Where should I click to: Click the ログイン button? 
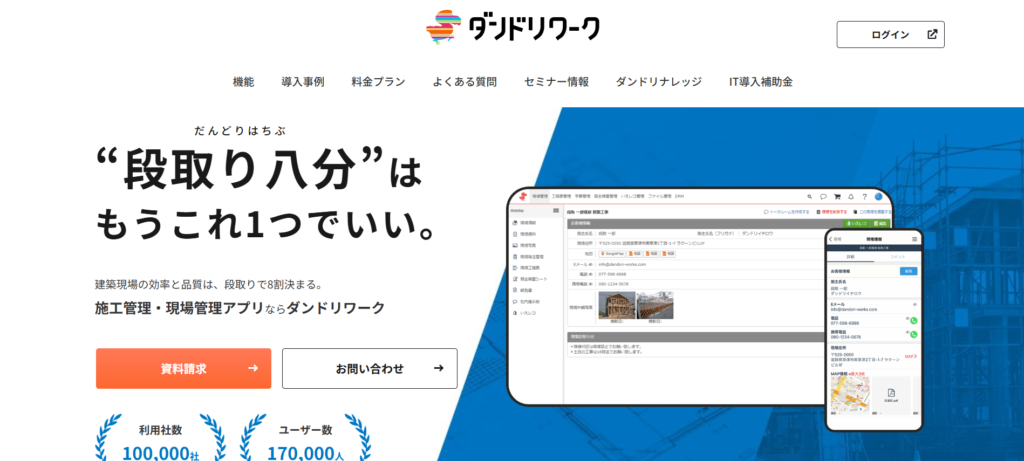click(x=890, y=35)
